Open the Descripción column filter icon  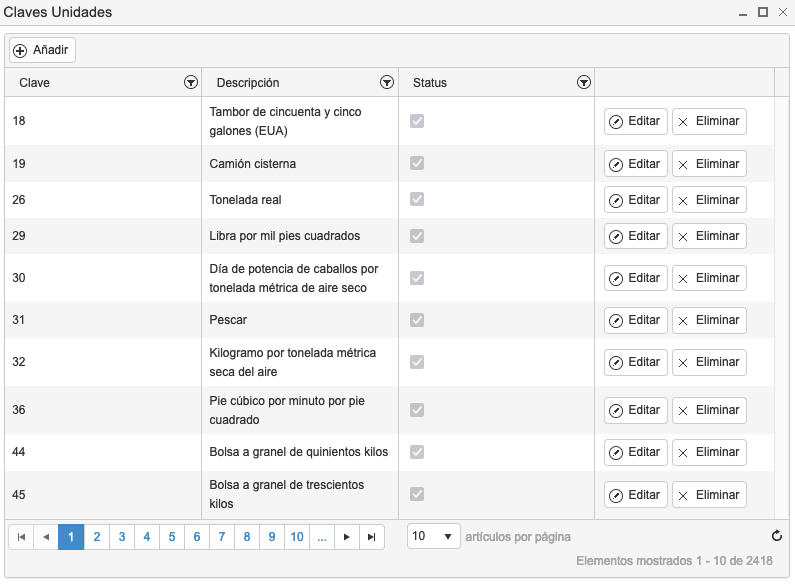[x=387, y=82]
